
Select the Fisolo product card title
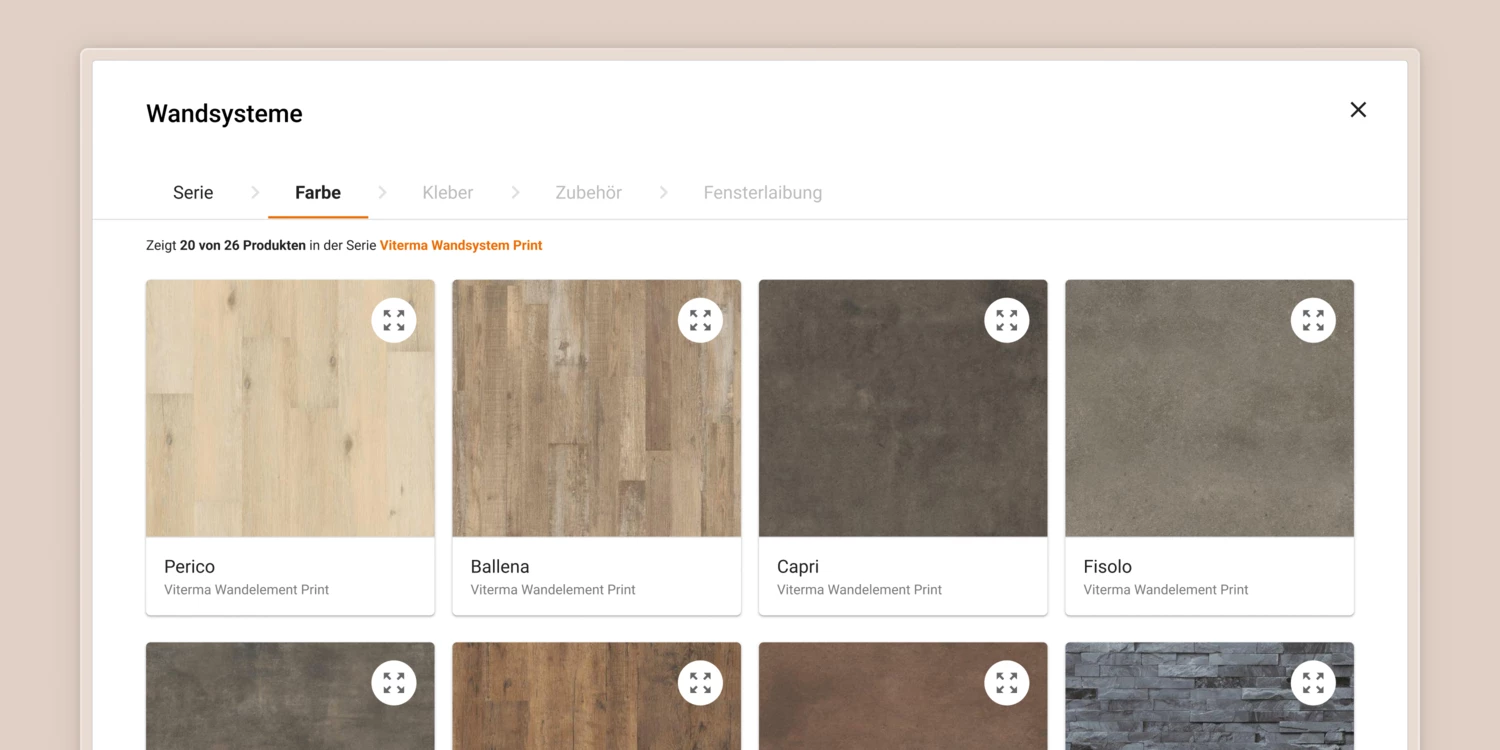pyautogui.click(x=1108, y=566)
